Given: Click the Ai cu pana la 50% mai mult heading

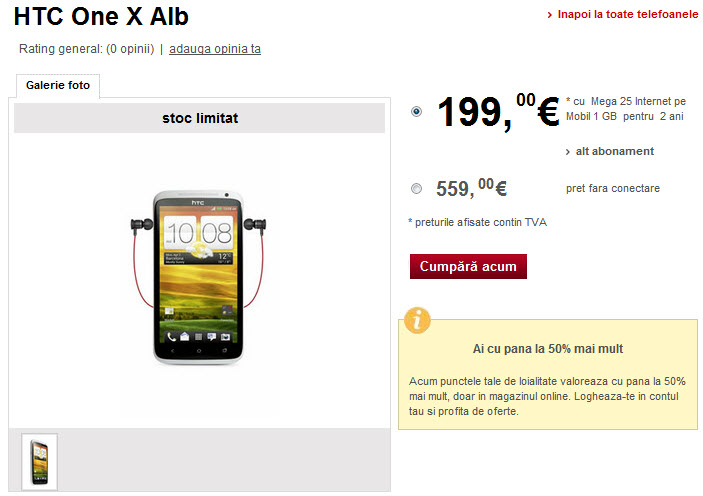Looking at the screenshot, I should click(548, 348).
